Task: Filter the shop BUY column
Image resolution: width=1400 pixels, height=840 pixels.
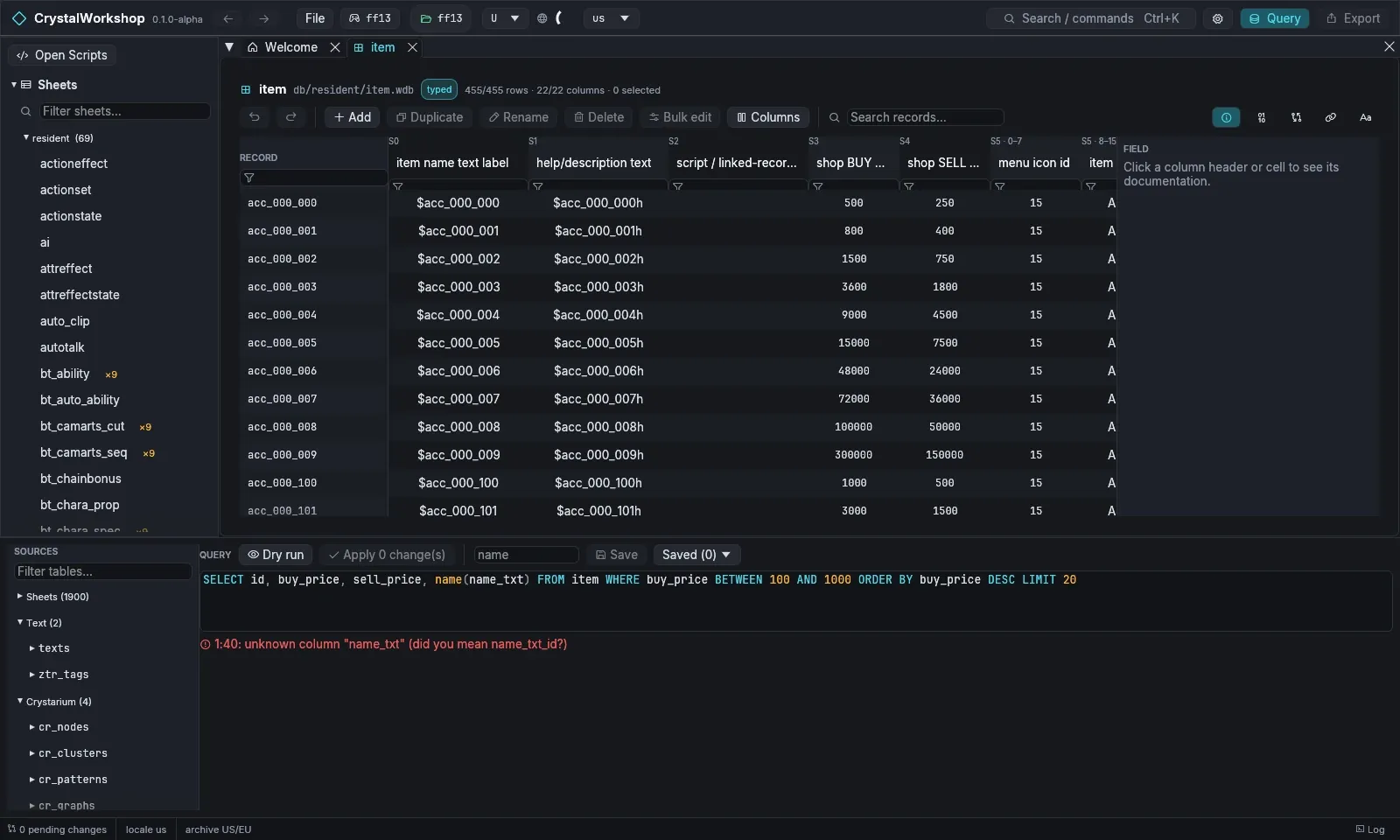Action: tap(818, 186)
